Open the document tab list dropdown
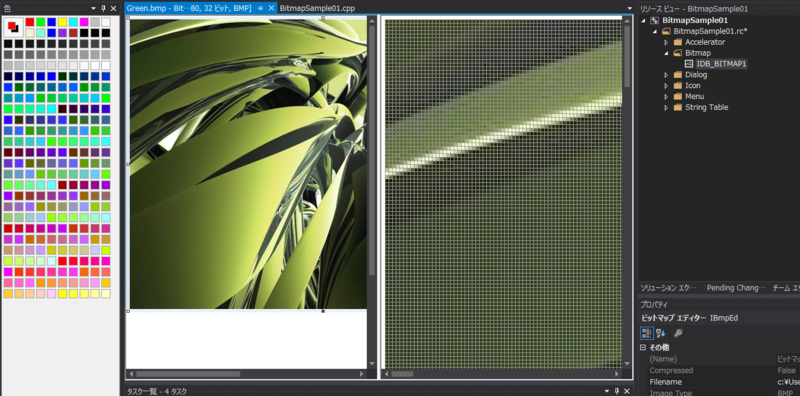Screen dimensions: 800x396 (x=630, y=8)
